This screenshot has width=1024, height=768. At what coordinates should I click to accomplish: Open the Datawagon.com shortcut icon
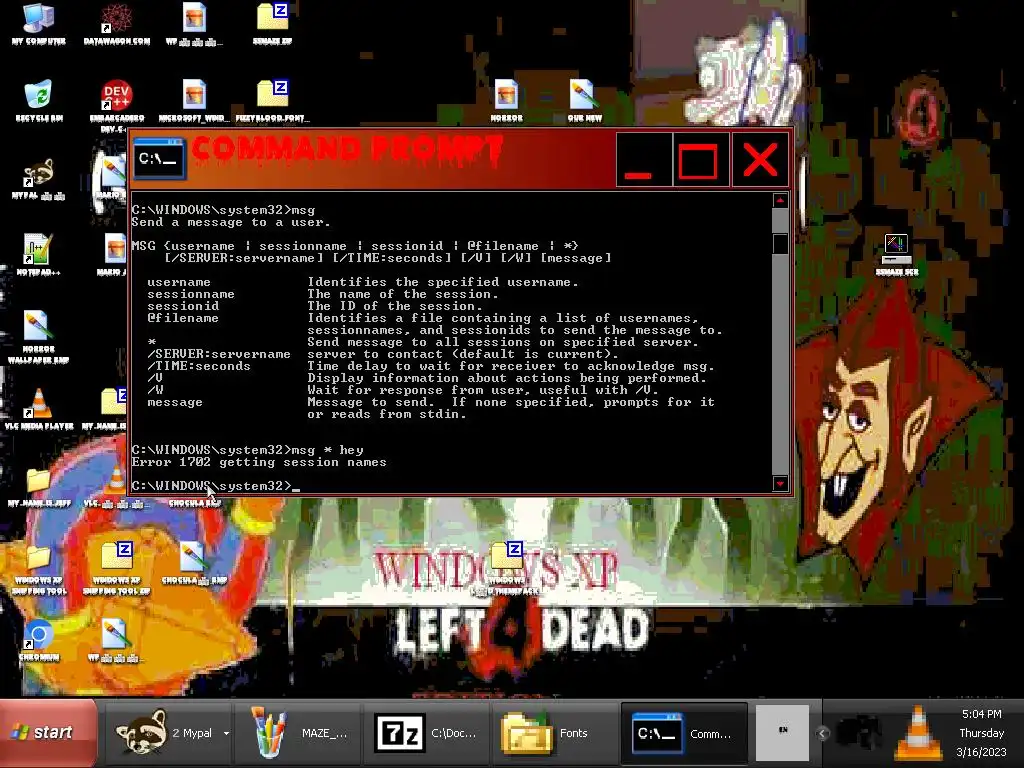tap(116, 24)
